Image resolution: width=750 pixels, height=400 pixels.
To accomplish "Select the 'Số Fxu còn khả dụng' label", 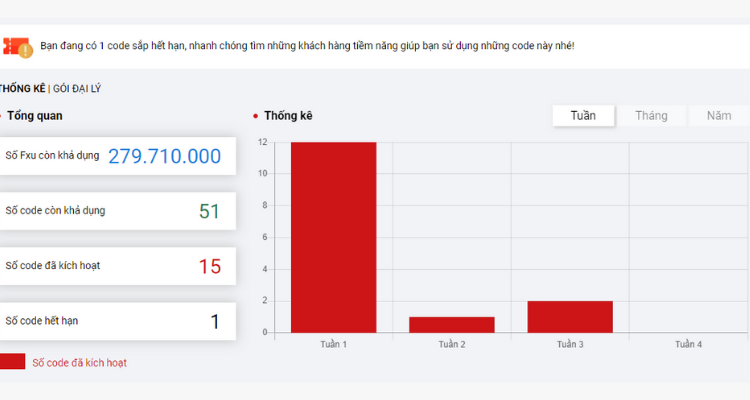I will tap(52, 156).
